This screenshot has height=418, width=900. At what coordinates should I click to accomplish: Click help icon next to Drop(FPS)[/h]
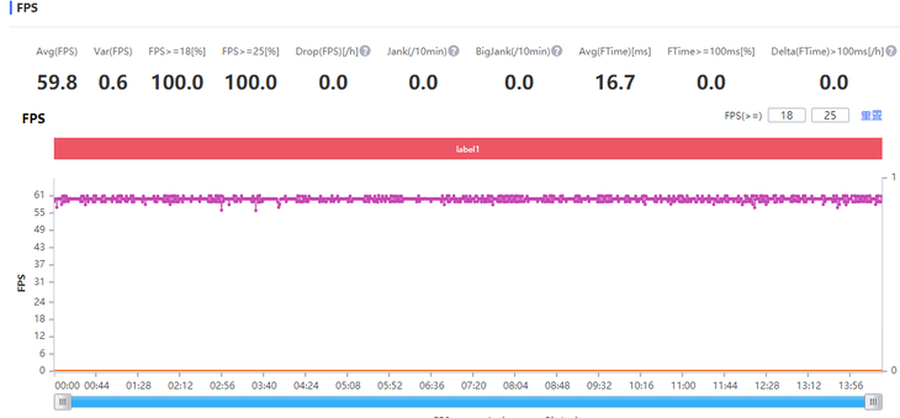pyautogui.click(x=365, y=51)
